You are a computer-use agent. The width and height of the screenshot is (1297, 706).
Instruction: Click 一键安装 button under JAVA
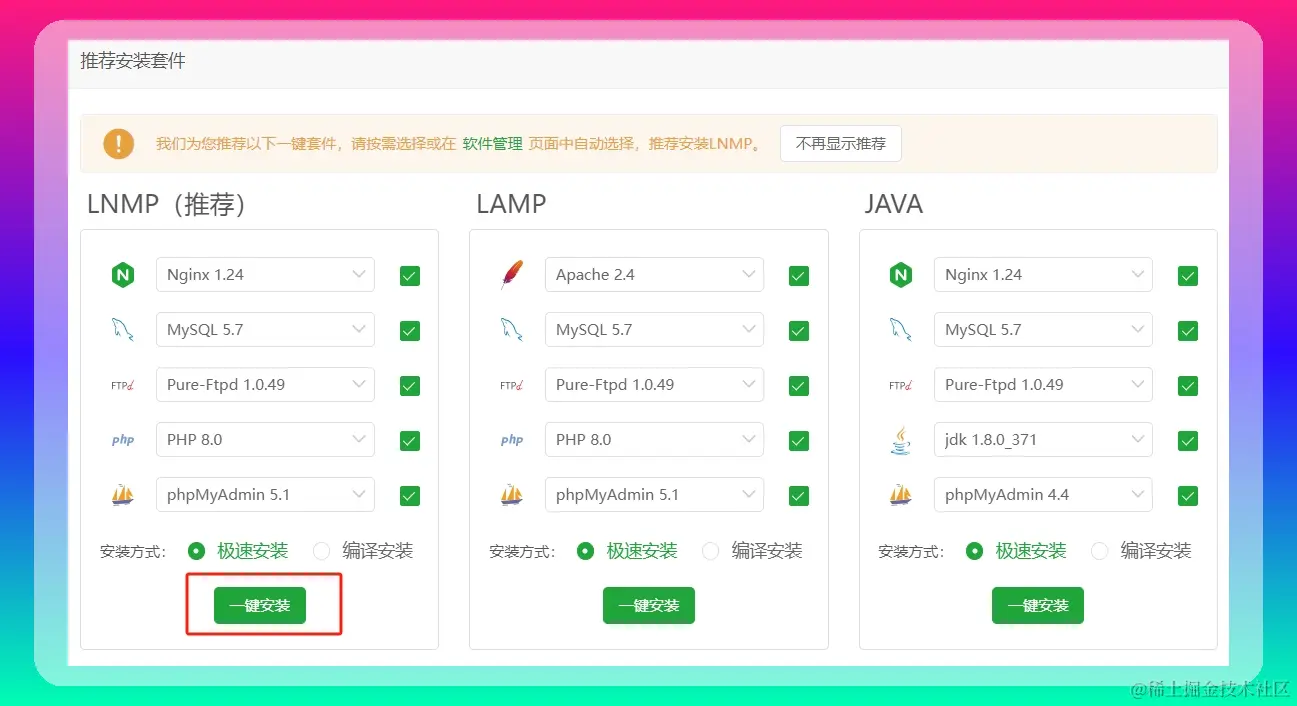coord(1038,605)
